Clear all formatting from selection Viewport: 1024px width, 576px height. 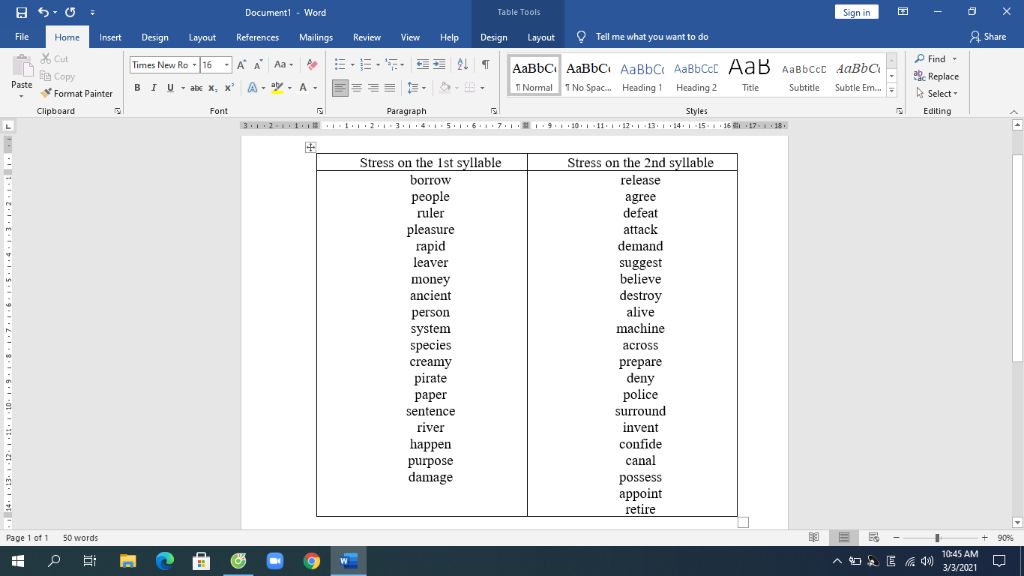point(312,65)
